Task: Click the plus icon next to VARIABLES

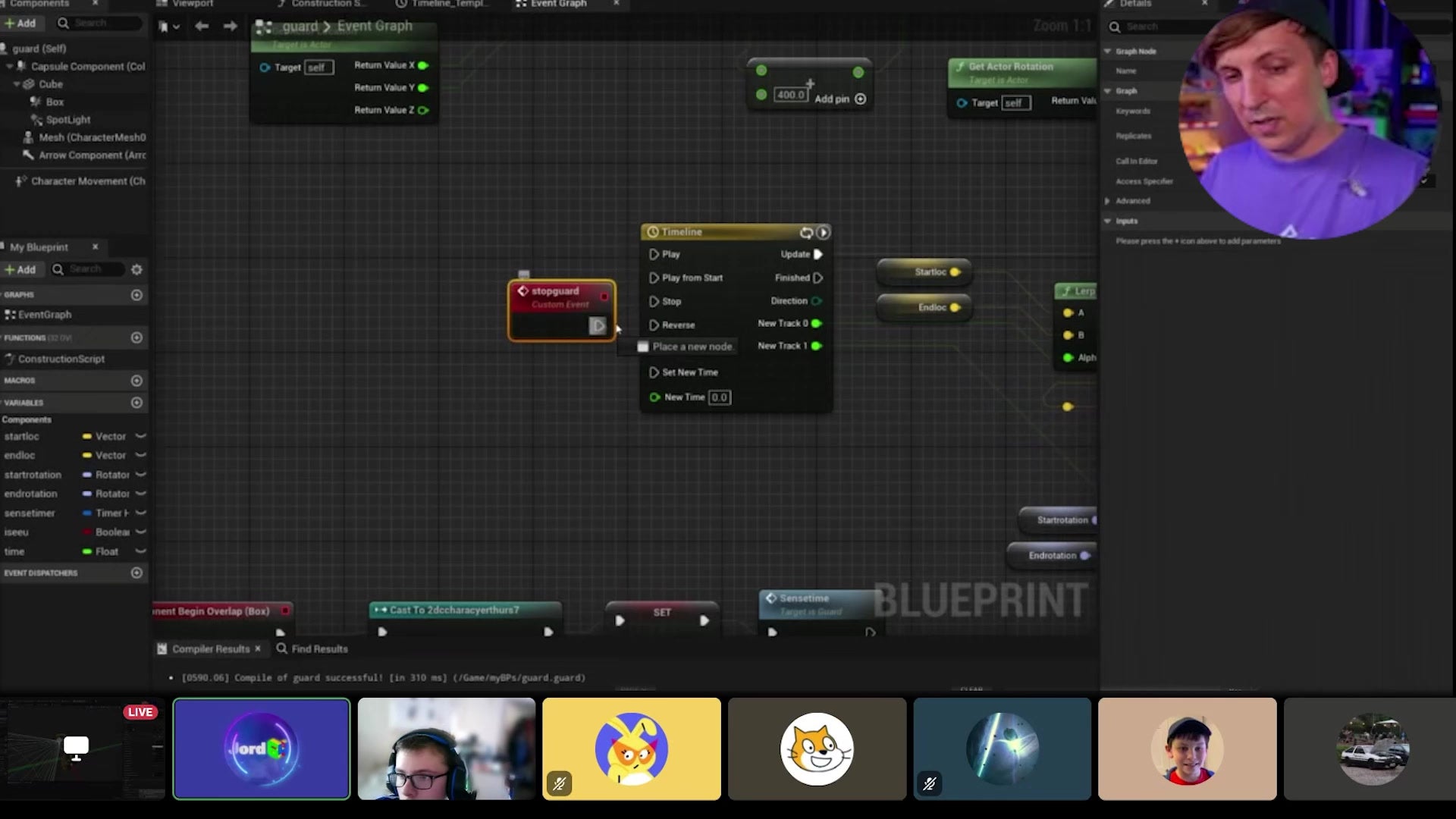Action: [136, 403]
